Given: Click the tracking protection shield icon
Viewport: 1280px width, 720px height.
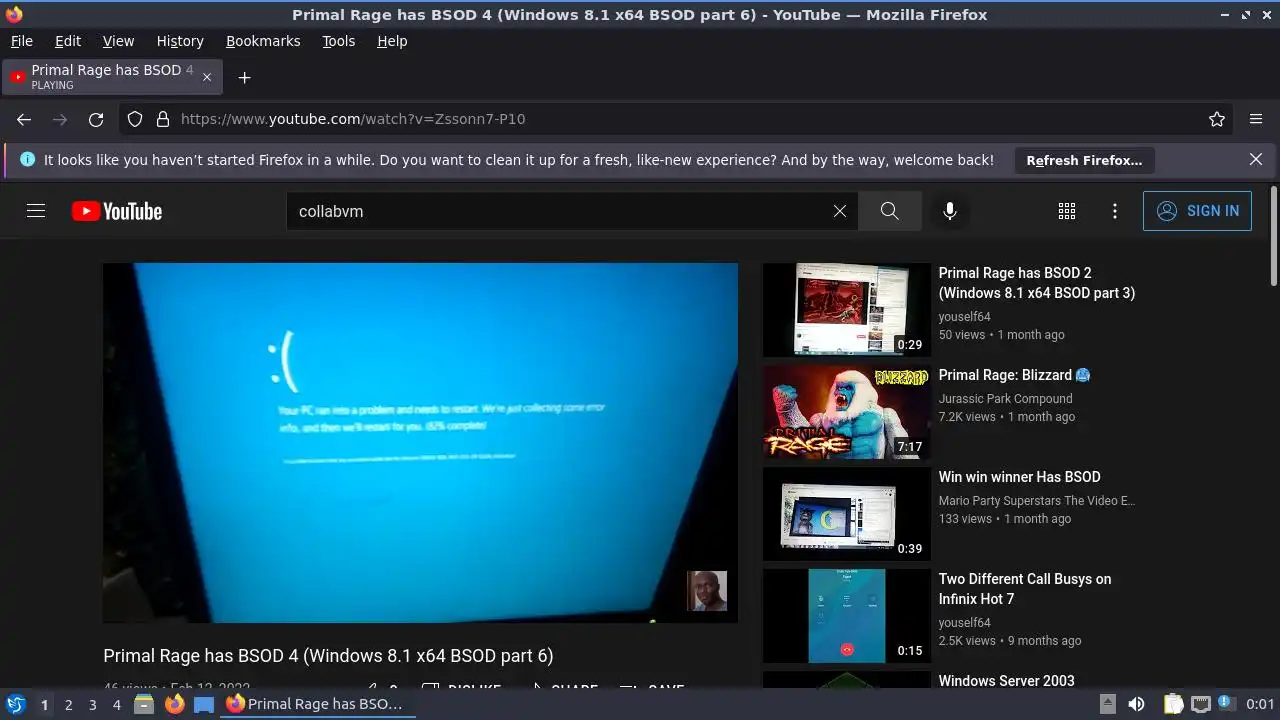Looking at the screenshot, I should [135, 119].
